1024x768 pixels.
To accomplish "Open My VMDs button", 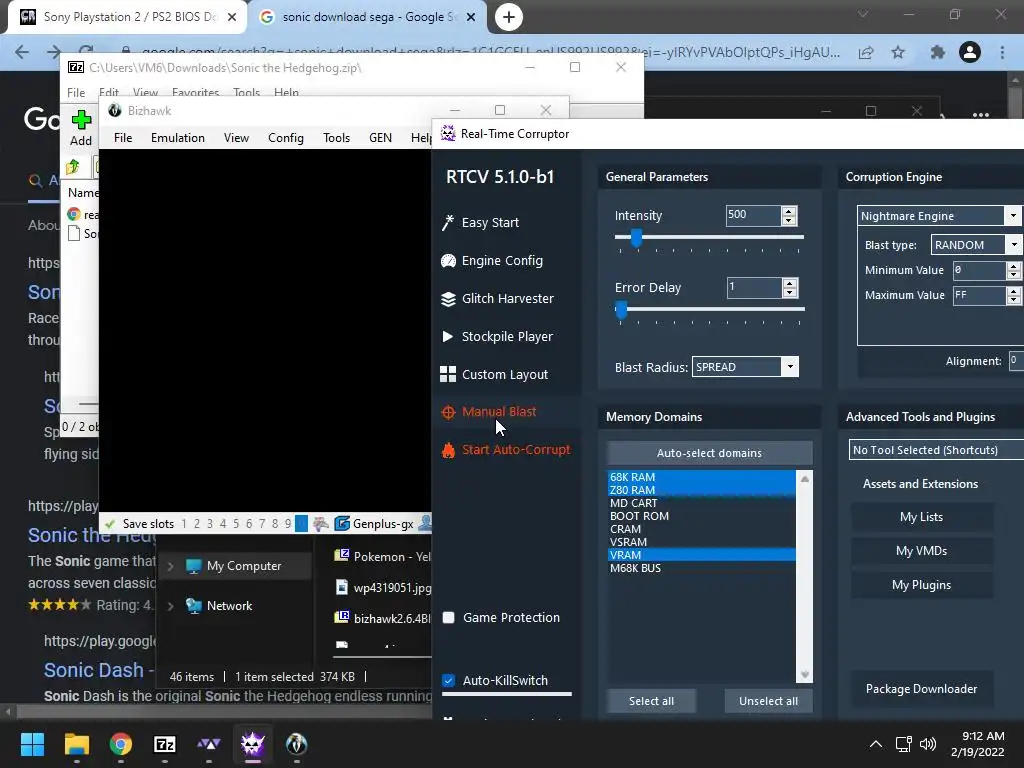I will (x=921, y=551).
